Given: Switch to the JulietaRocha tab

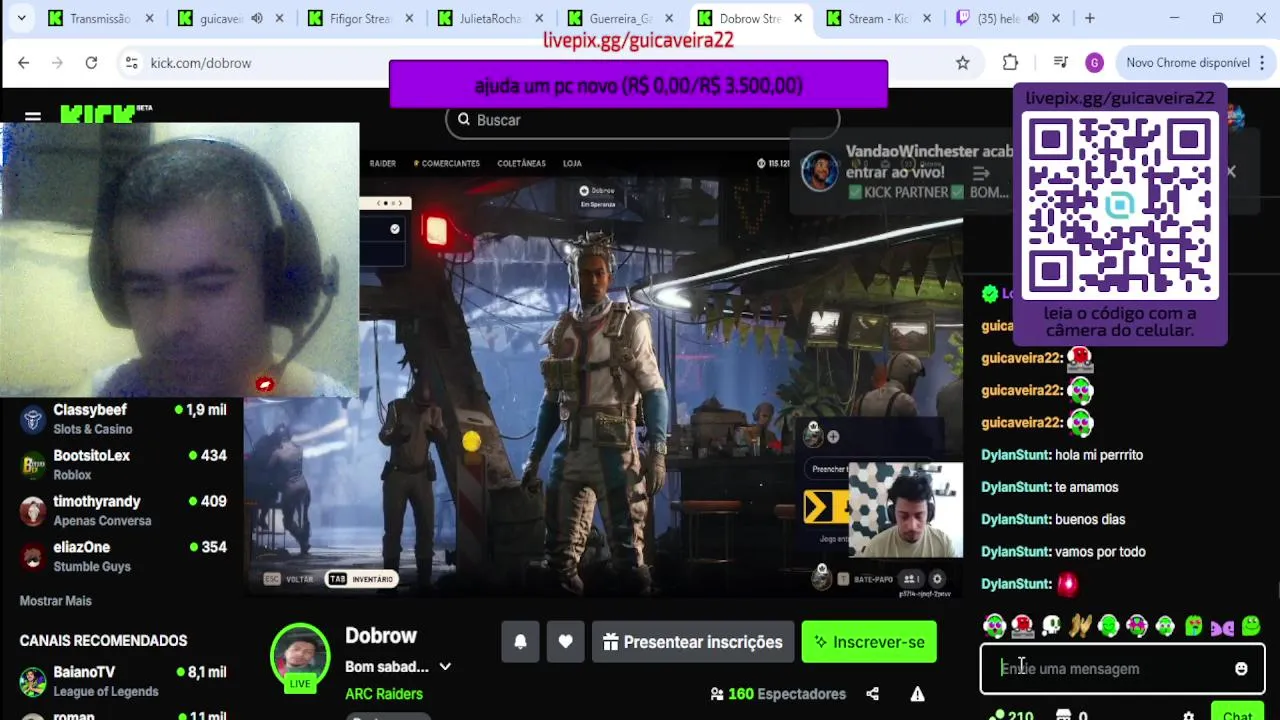Looking at the screenshot, I should [x=490, y=18].
